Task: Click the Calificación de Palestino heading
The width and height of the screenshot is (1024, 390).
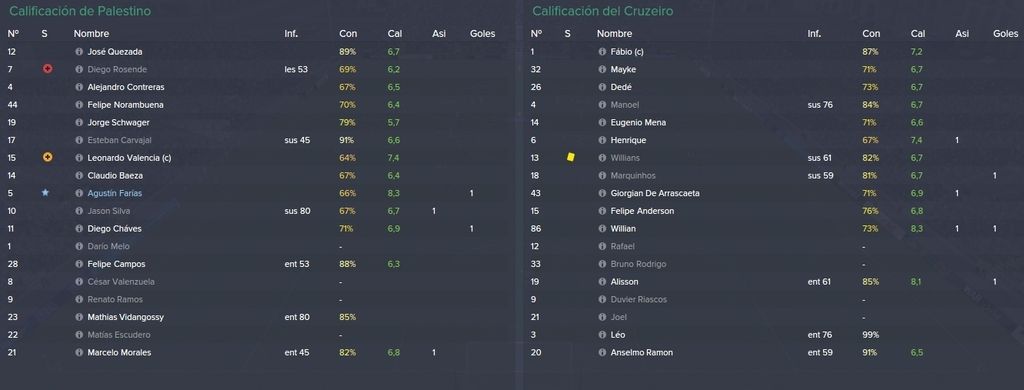Action: [80, 11]
